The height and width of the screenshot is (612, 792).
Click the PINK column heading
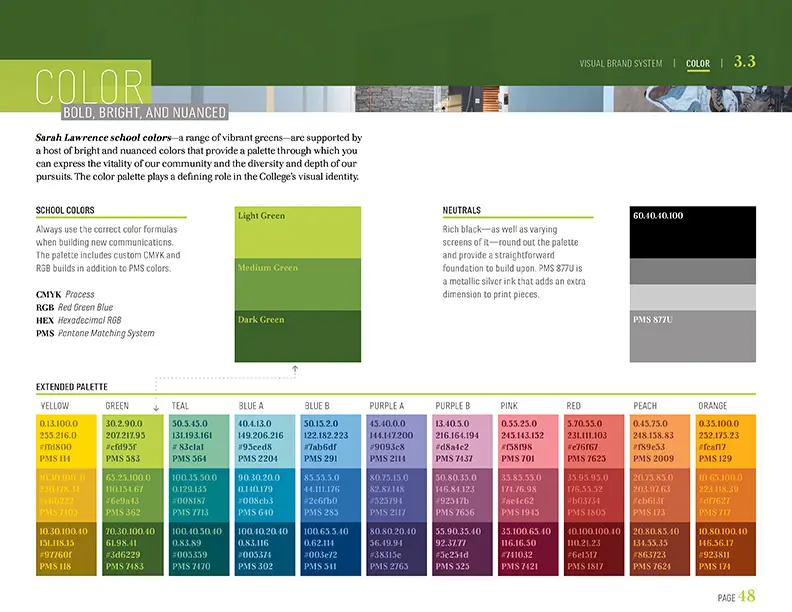509,405
